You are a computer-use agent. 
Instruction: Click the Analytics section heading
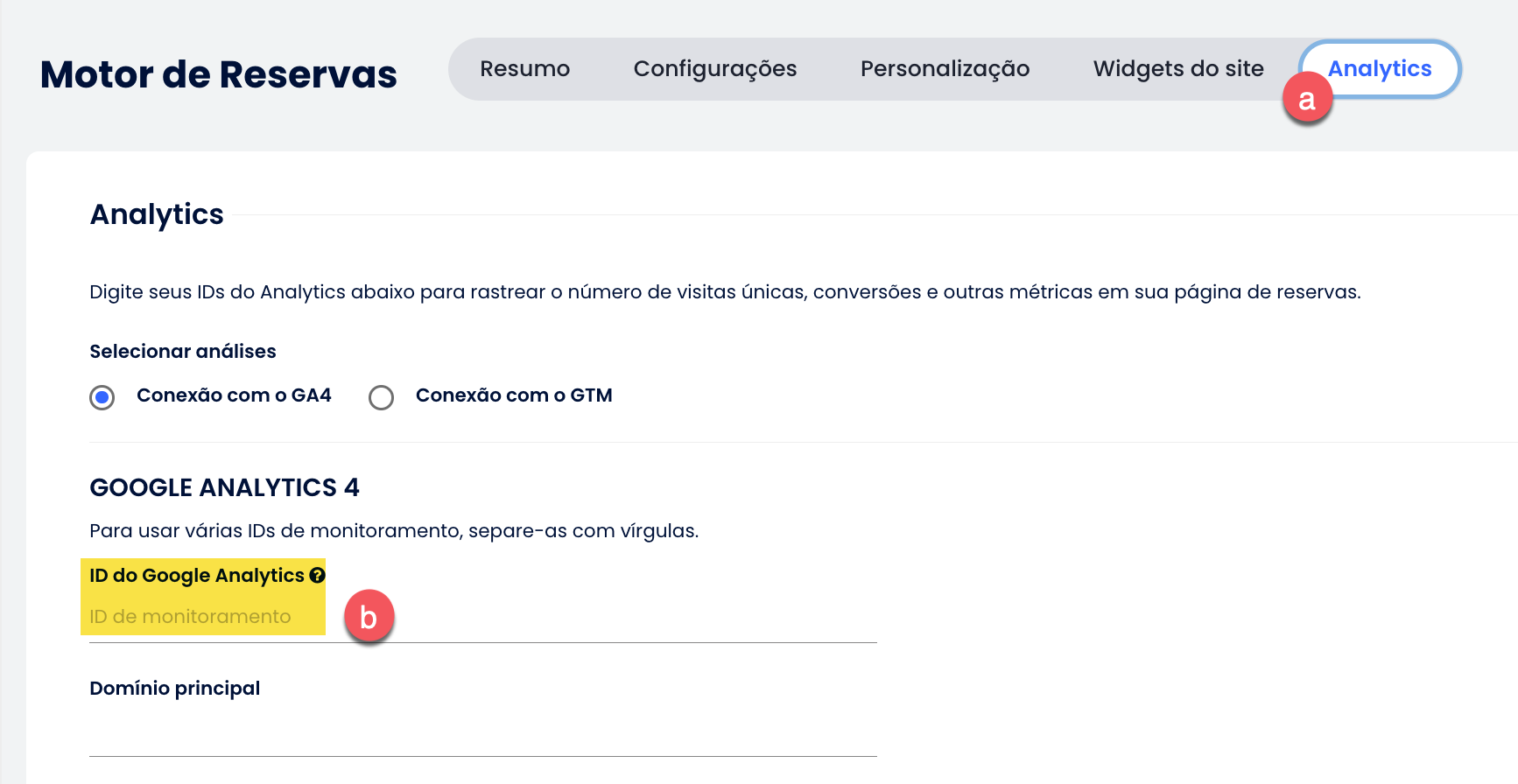pyautogui.click(x=157, y=214)
